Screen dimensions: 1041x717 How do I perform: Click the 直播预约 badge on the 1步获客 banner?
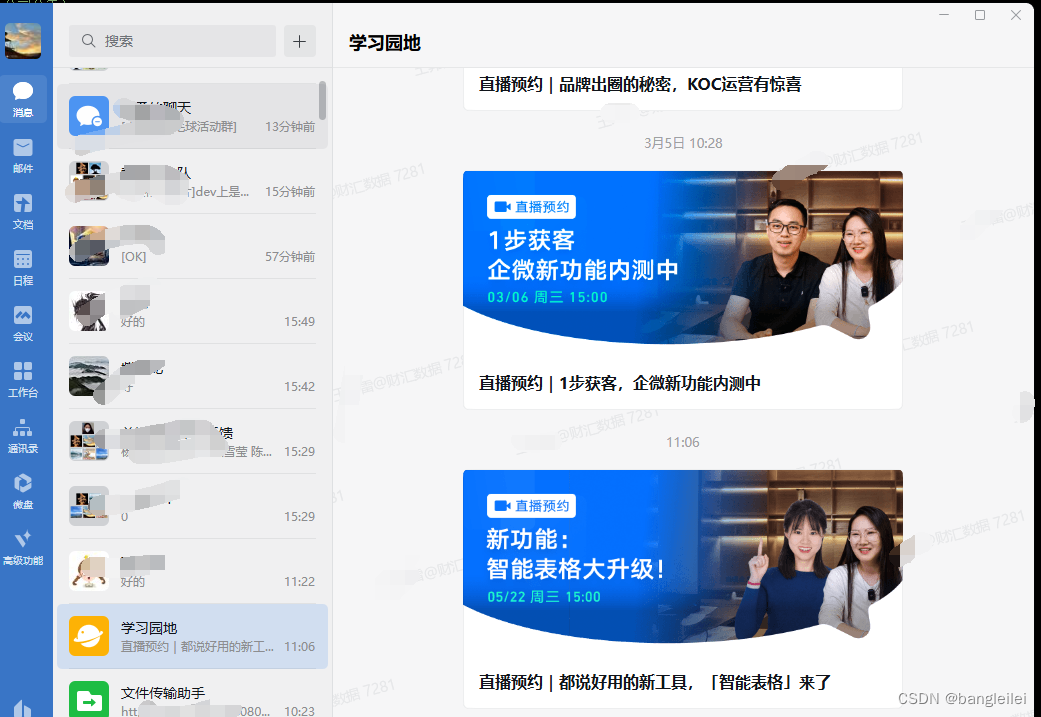click(531, 207)
